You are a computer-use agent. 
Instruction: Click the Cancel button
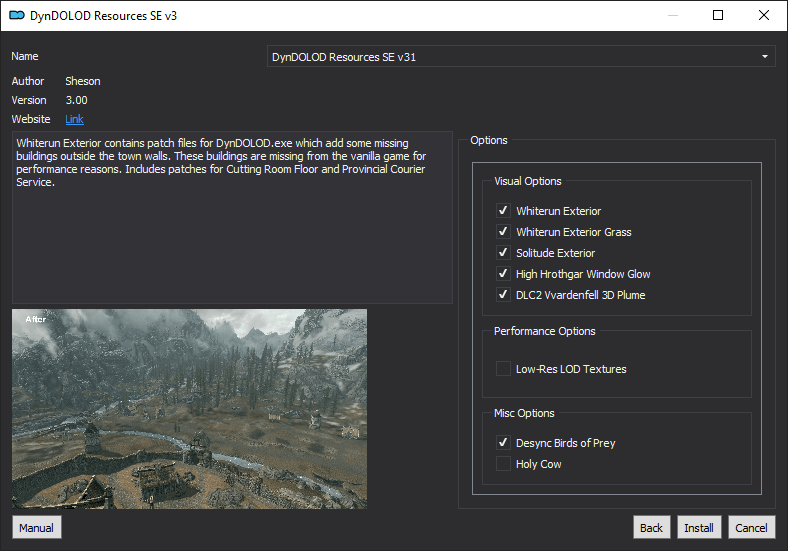click(x=751, y=527)
